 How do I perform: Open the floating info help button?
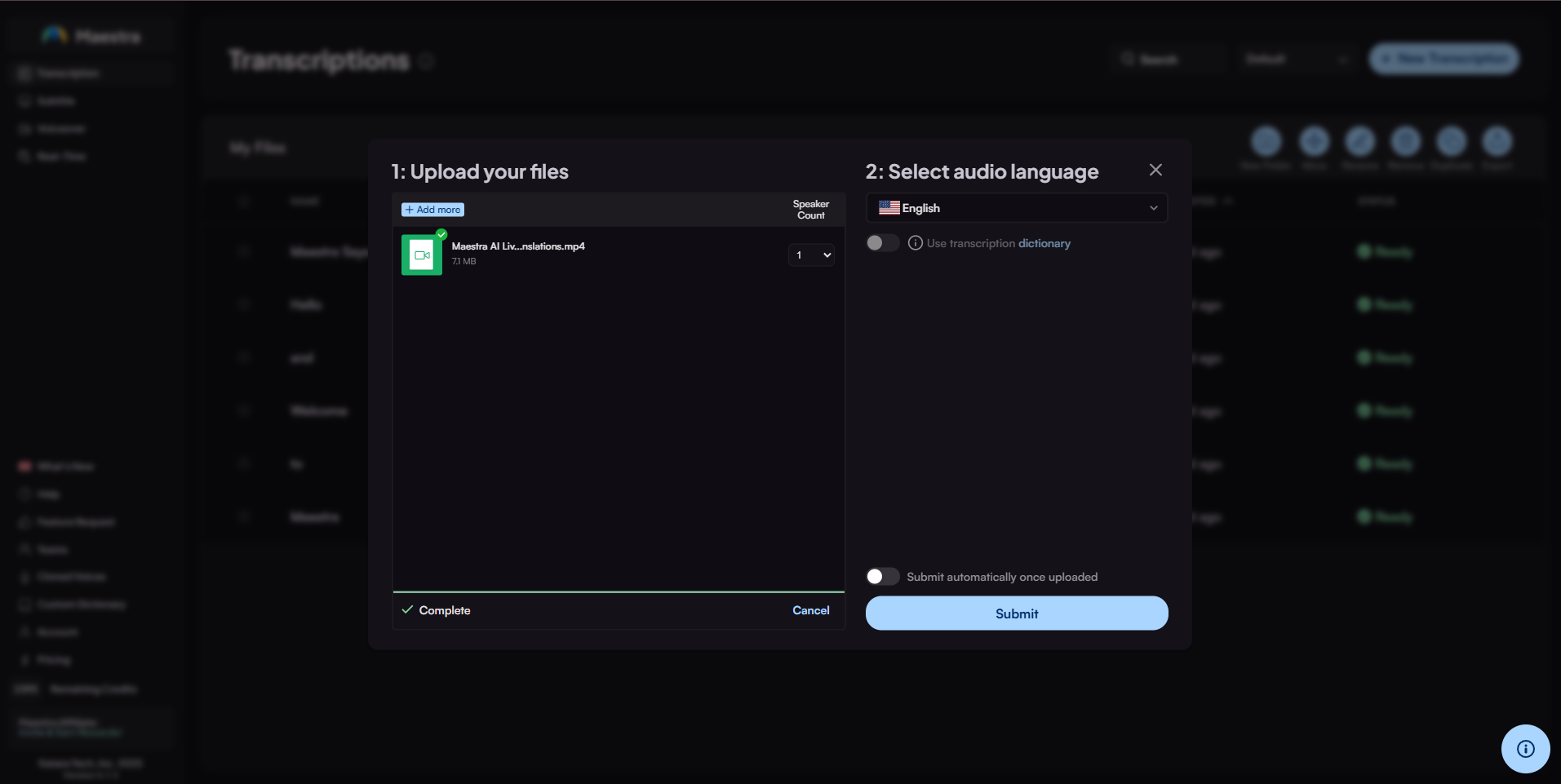[x=1524, y=748]
